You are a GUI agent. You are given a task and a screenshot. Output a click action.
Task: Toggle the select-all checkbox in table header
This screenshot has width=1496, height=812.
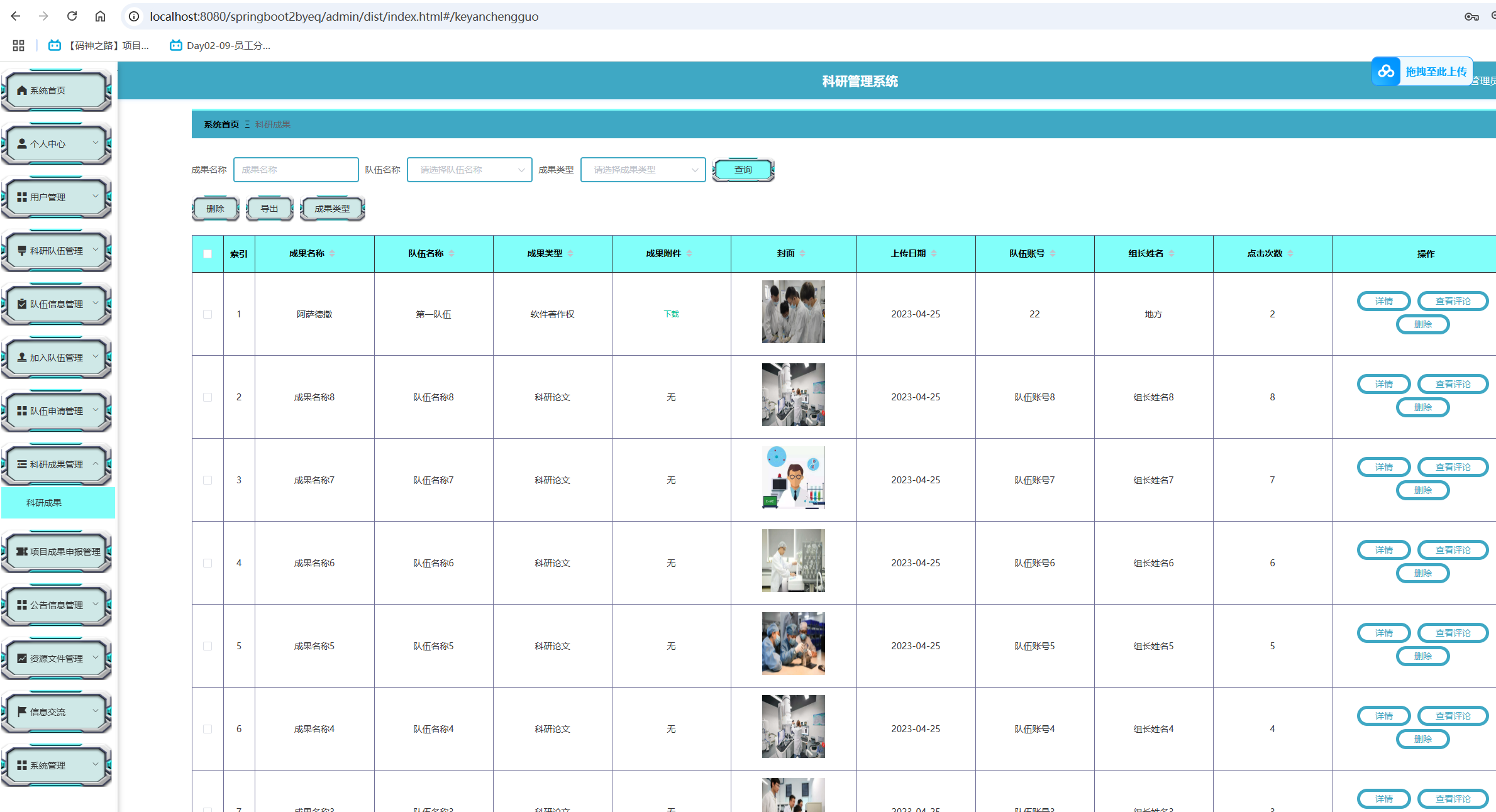tap(208, 254)
